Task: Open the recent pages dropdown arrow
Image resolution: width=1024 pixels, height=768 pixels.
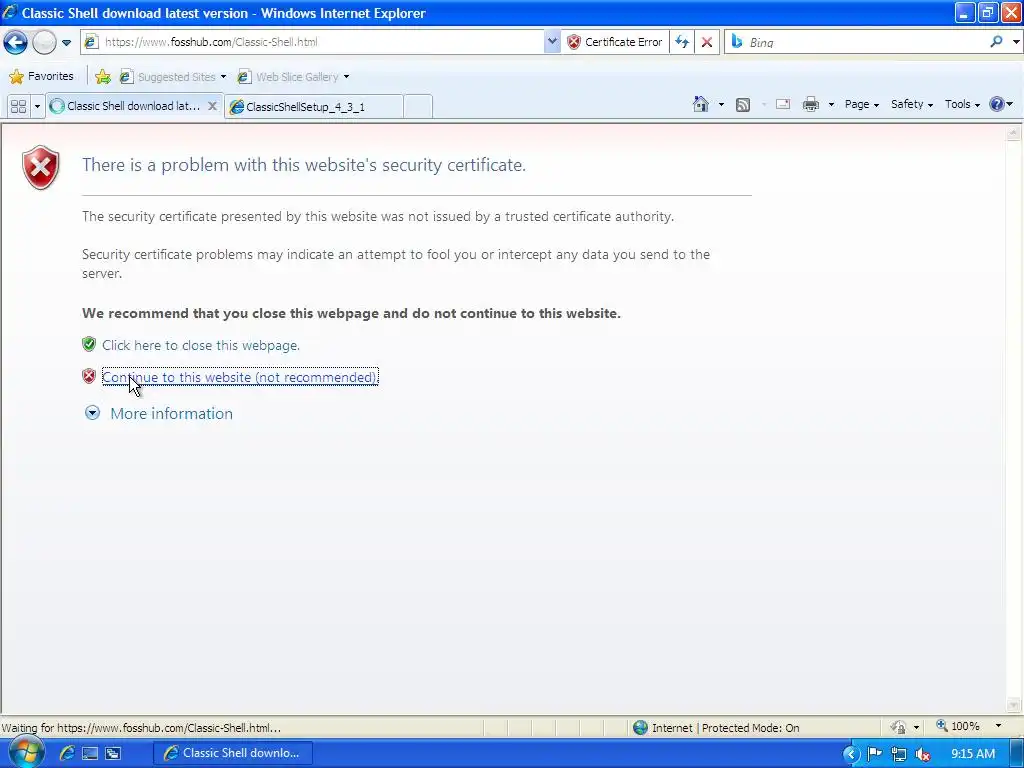Action: pos(66,43)
